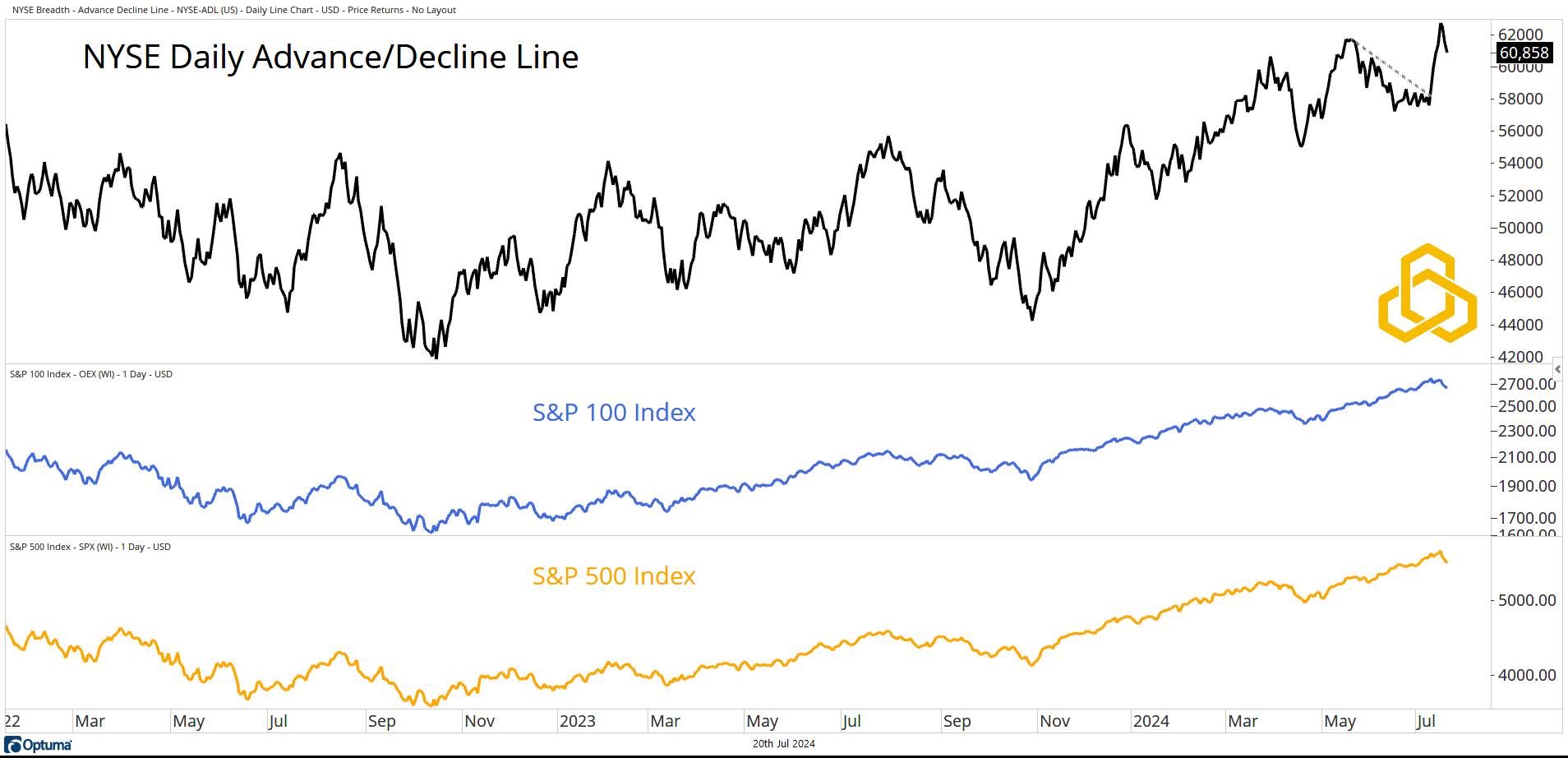The height and width of the screenshot is (758, 1568).
Task: Click the 2700.00 level on the S&P 100 scale
Action: pyautogui.click(x=1526, y=384)
